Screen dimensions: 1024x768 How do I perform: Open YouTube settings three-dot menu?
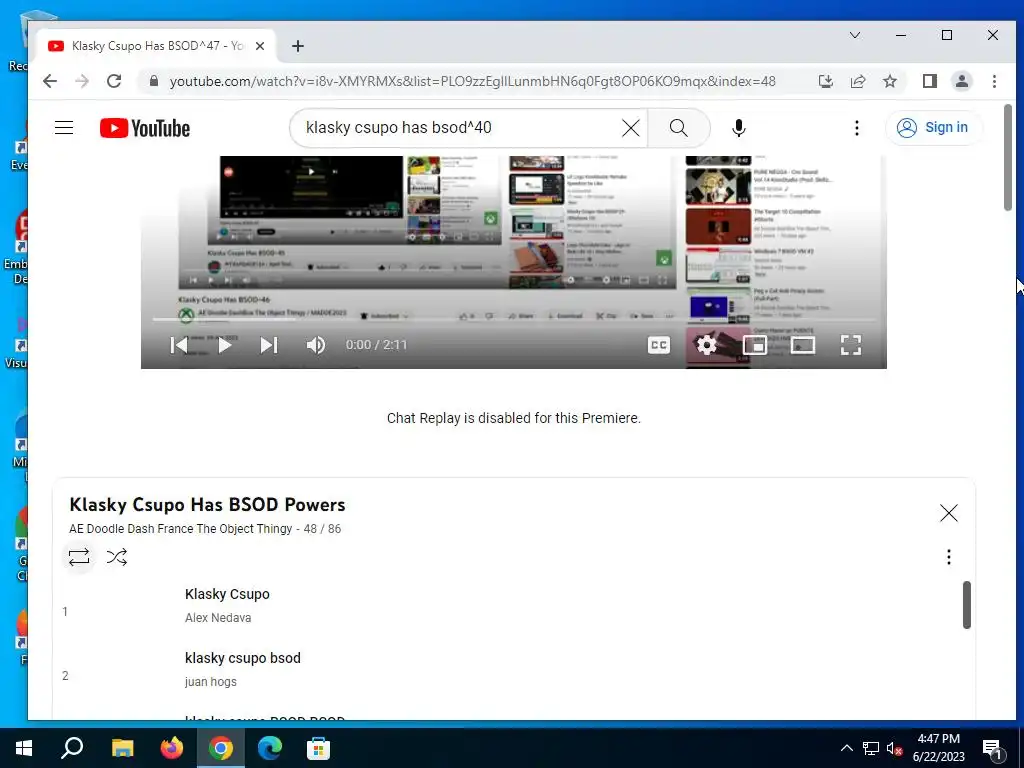[857, 128]
